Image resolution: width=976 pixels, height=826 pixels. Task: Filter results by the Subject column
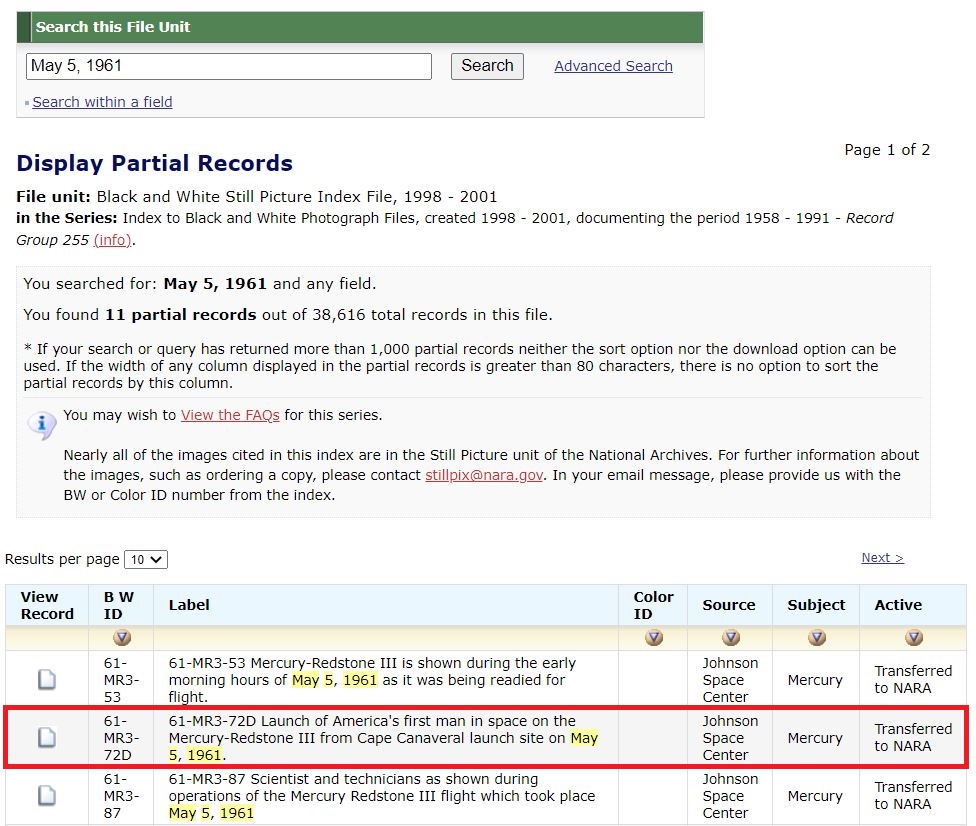[816, 637]
